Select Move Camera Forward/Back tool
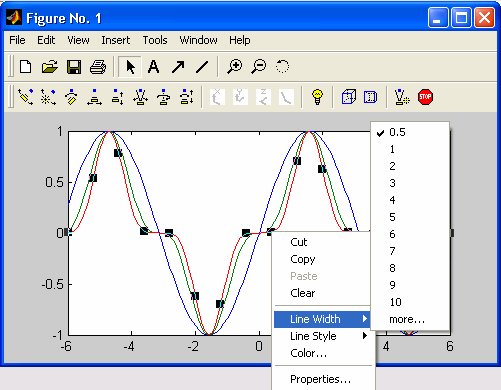Screen dimensions: 501x390 (x=117, y=97)
